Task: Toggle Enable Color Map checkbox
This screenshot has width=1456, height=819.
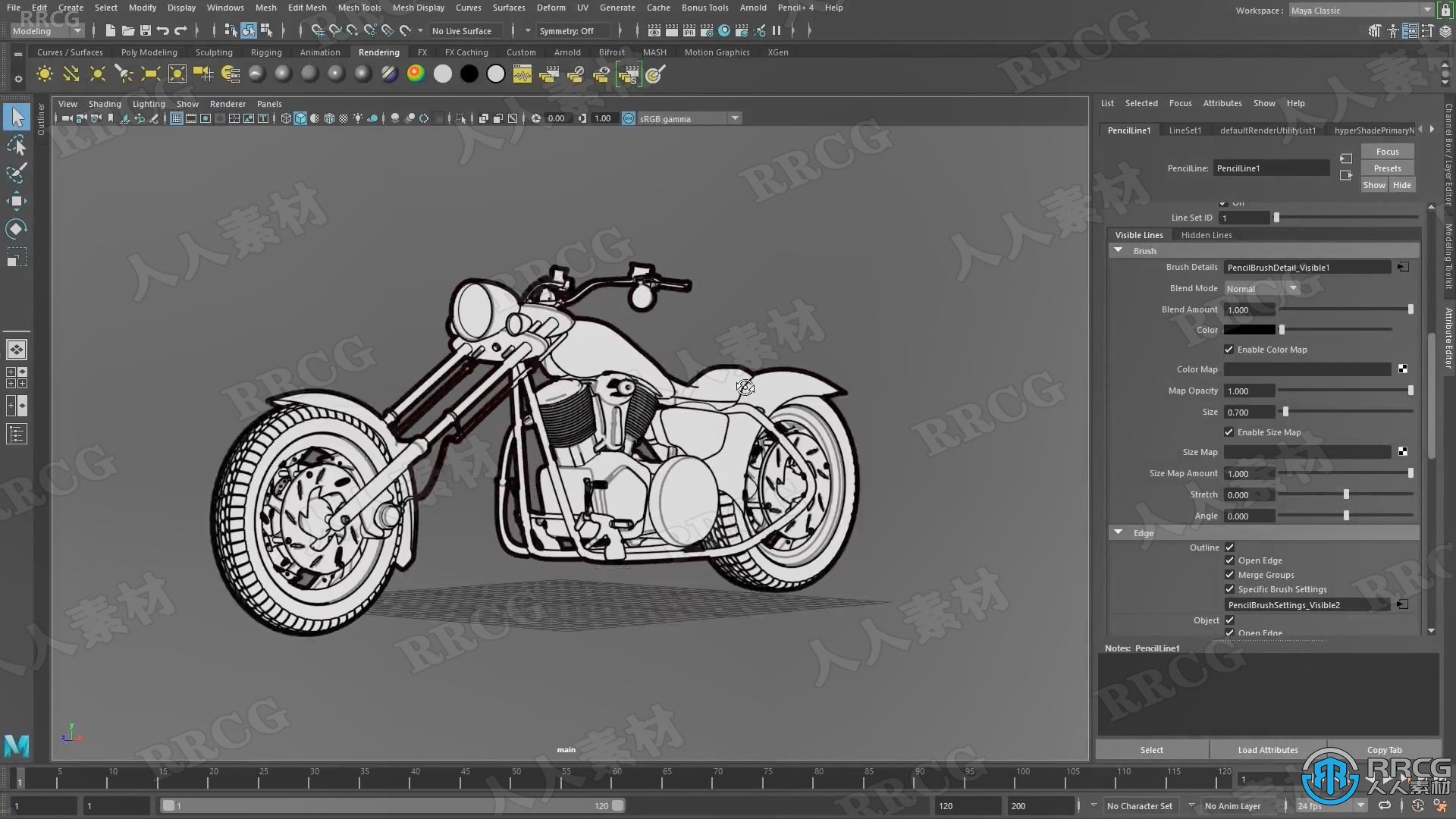Action: point(1228,350)
